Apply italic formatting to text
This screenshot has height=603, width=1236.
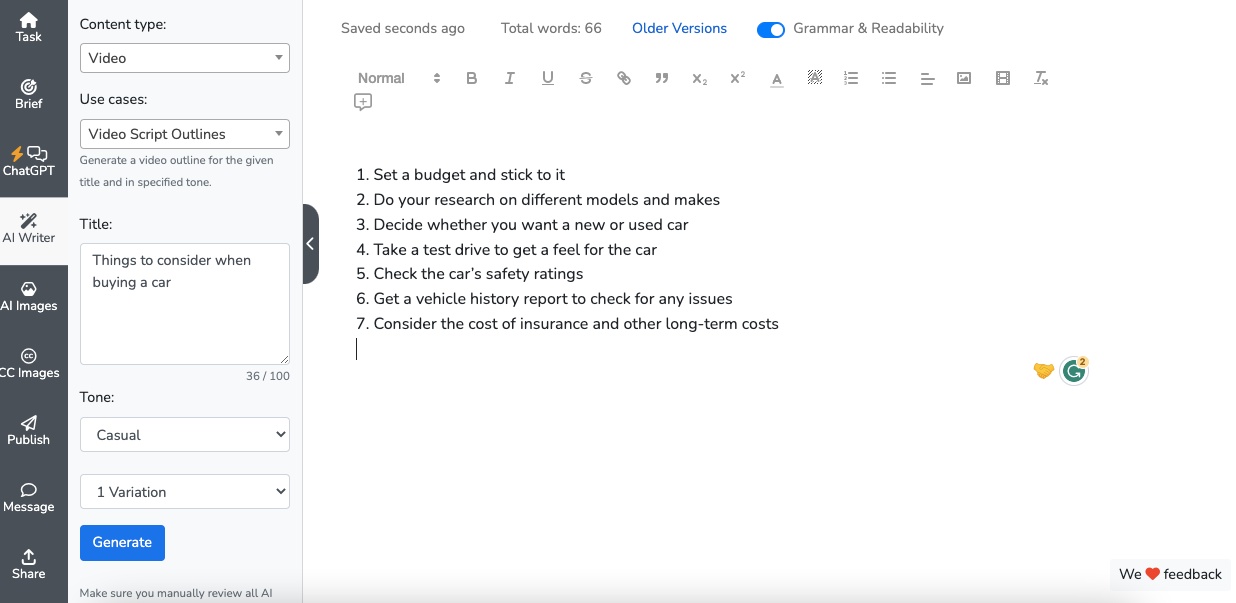510,78
